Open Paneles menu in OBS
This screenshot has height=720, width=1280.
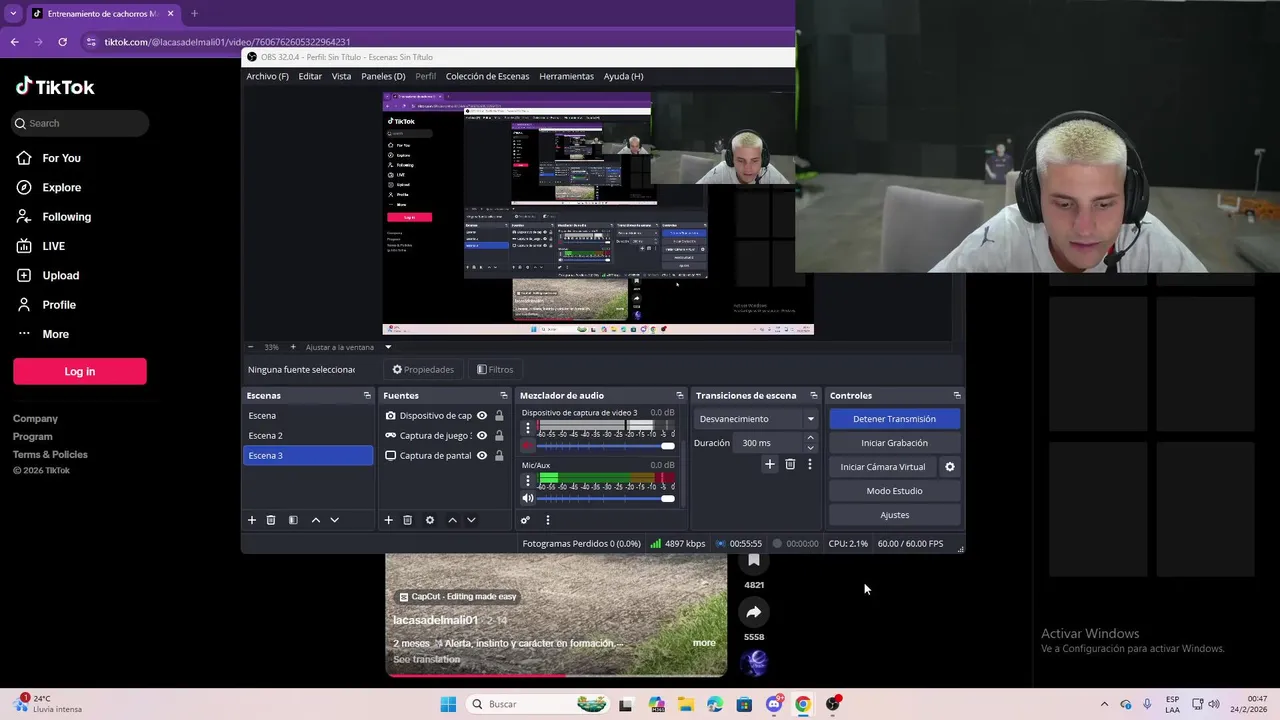point(383,76)
